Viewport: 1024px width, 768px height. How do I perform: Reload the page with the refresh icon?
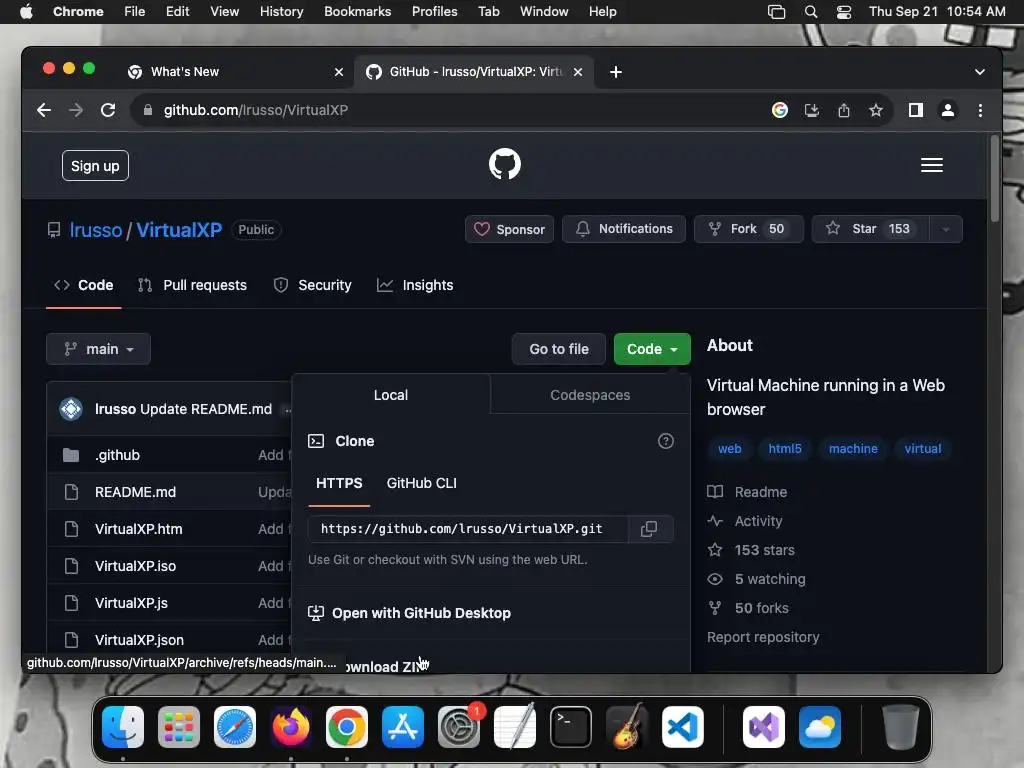pyautogui.click(x=108, y=110)
